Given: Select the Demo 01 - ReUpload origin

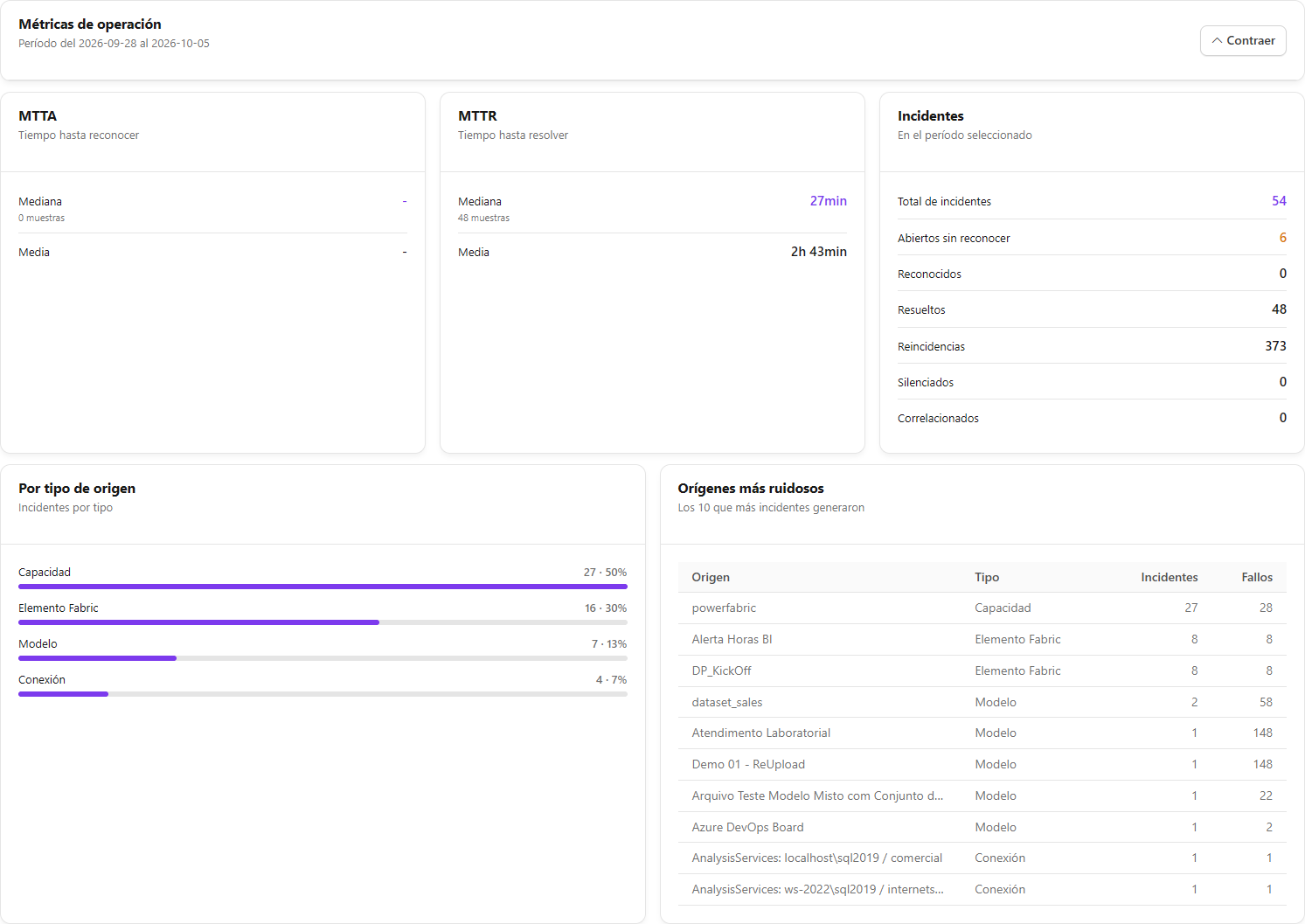Looking at the screenshot, I should coord(982,764).
